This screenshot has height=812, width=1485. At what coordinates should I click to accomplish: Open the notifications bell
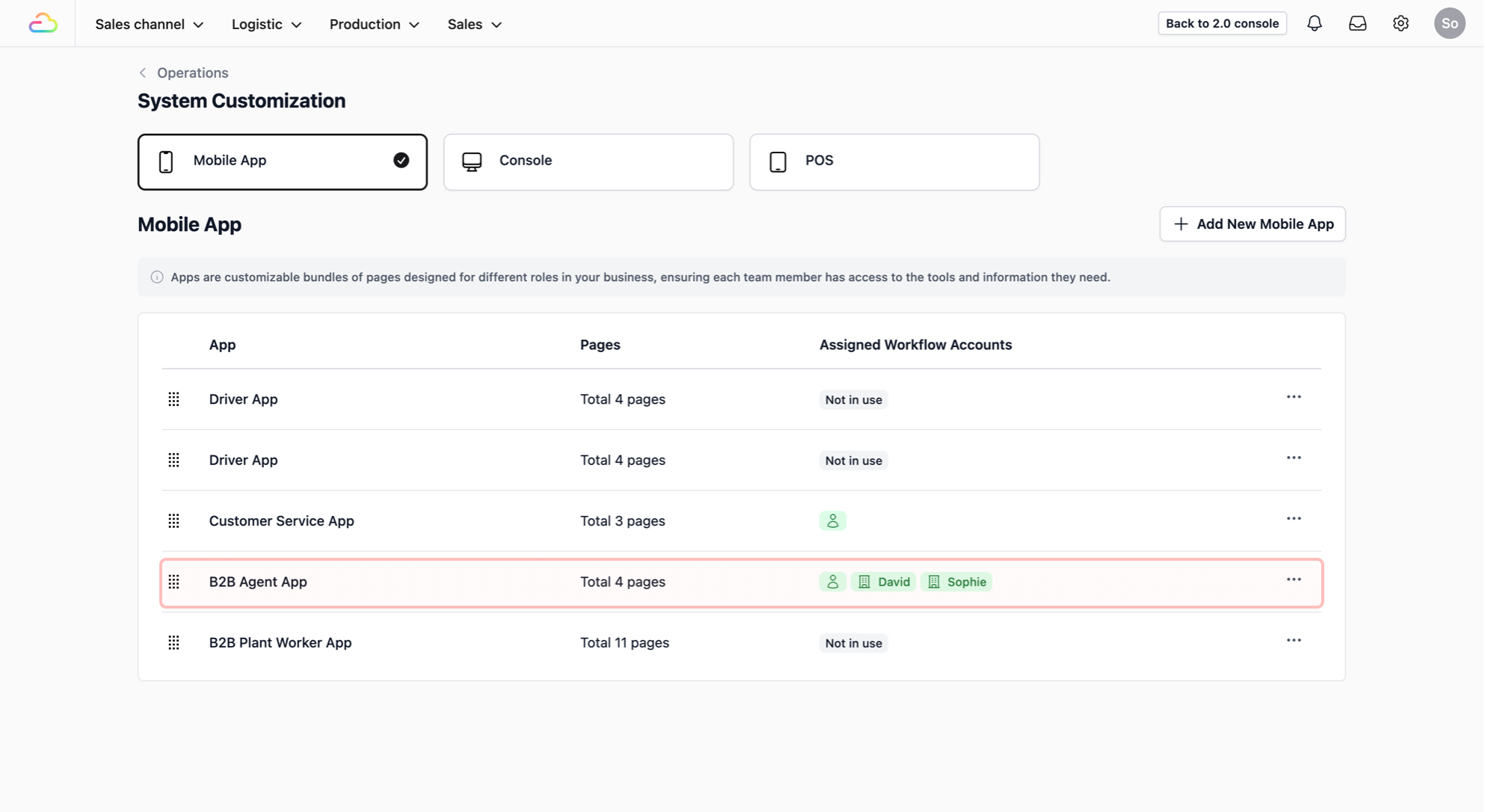pos(1314,23)
